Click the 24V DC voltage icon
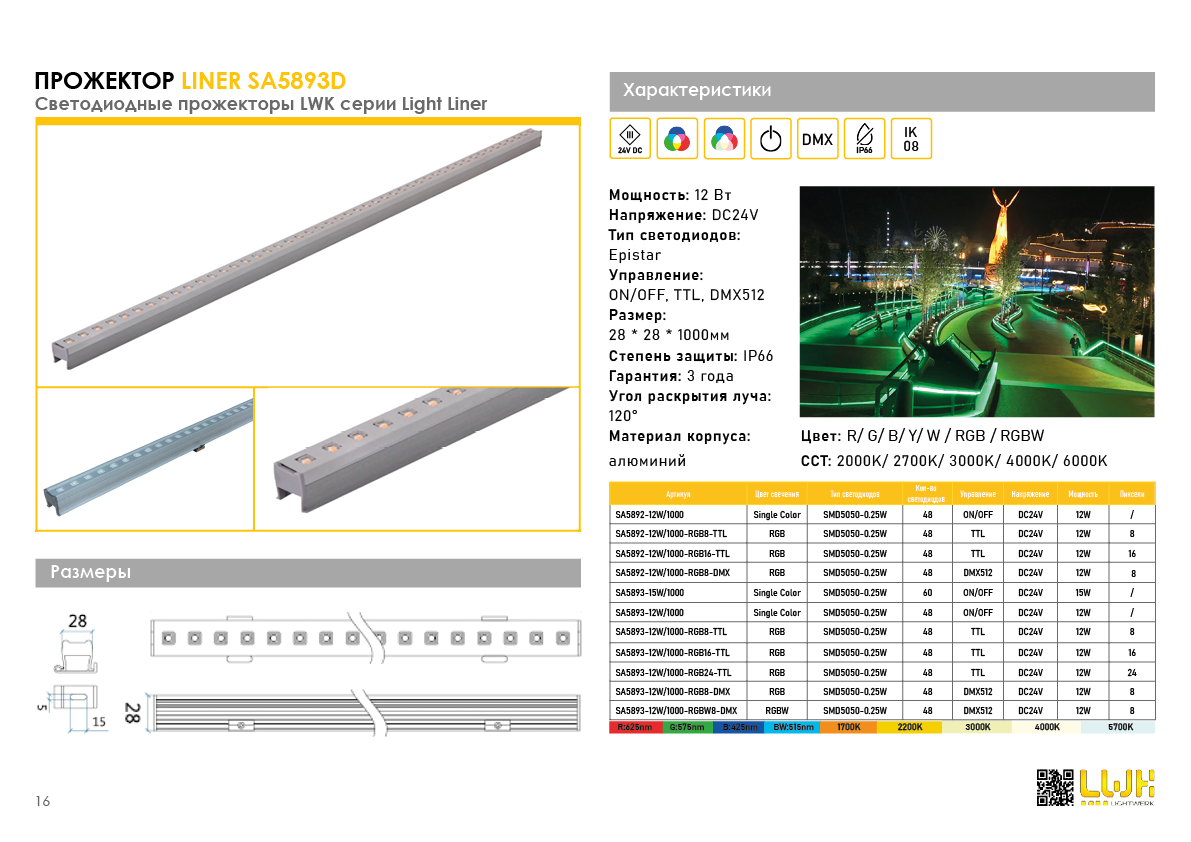Screen dimensions: 1191x842 (630, 139)
